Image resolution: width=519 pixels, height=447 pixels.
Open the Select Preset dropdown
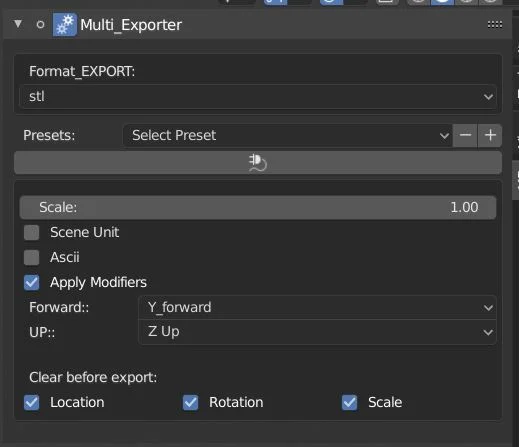pyautogui.click(x=288, y=135)
